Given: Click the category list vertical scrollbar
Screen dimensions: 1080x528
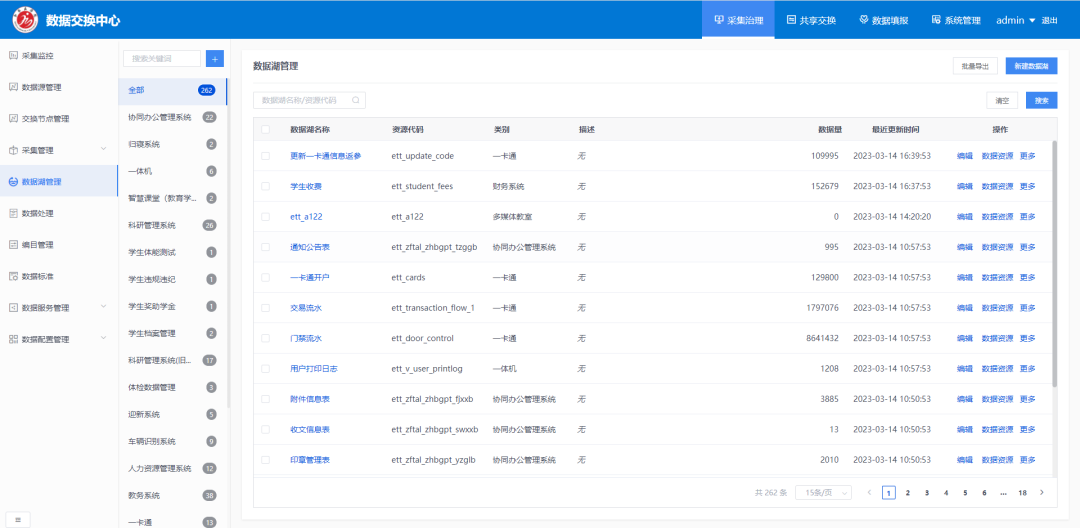Looking at the screenshot, I should [228, 241].
